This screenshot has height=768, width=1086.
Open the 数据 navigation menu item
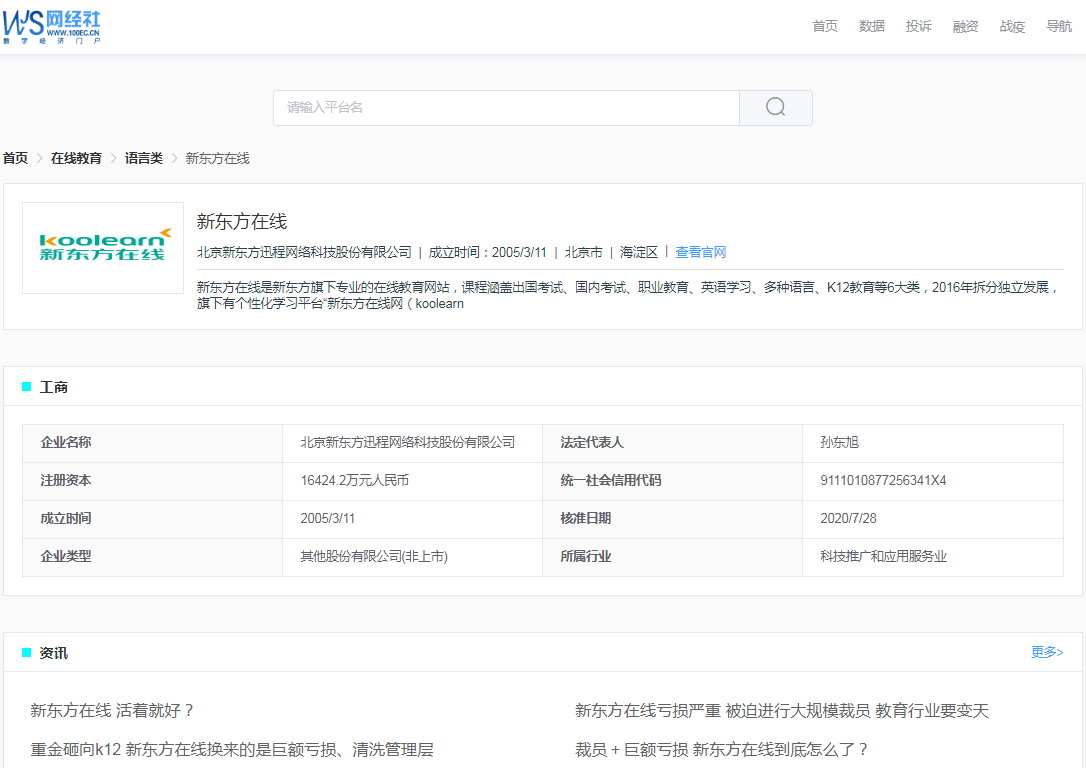872,27
